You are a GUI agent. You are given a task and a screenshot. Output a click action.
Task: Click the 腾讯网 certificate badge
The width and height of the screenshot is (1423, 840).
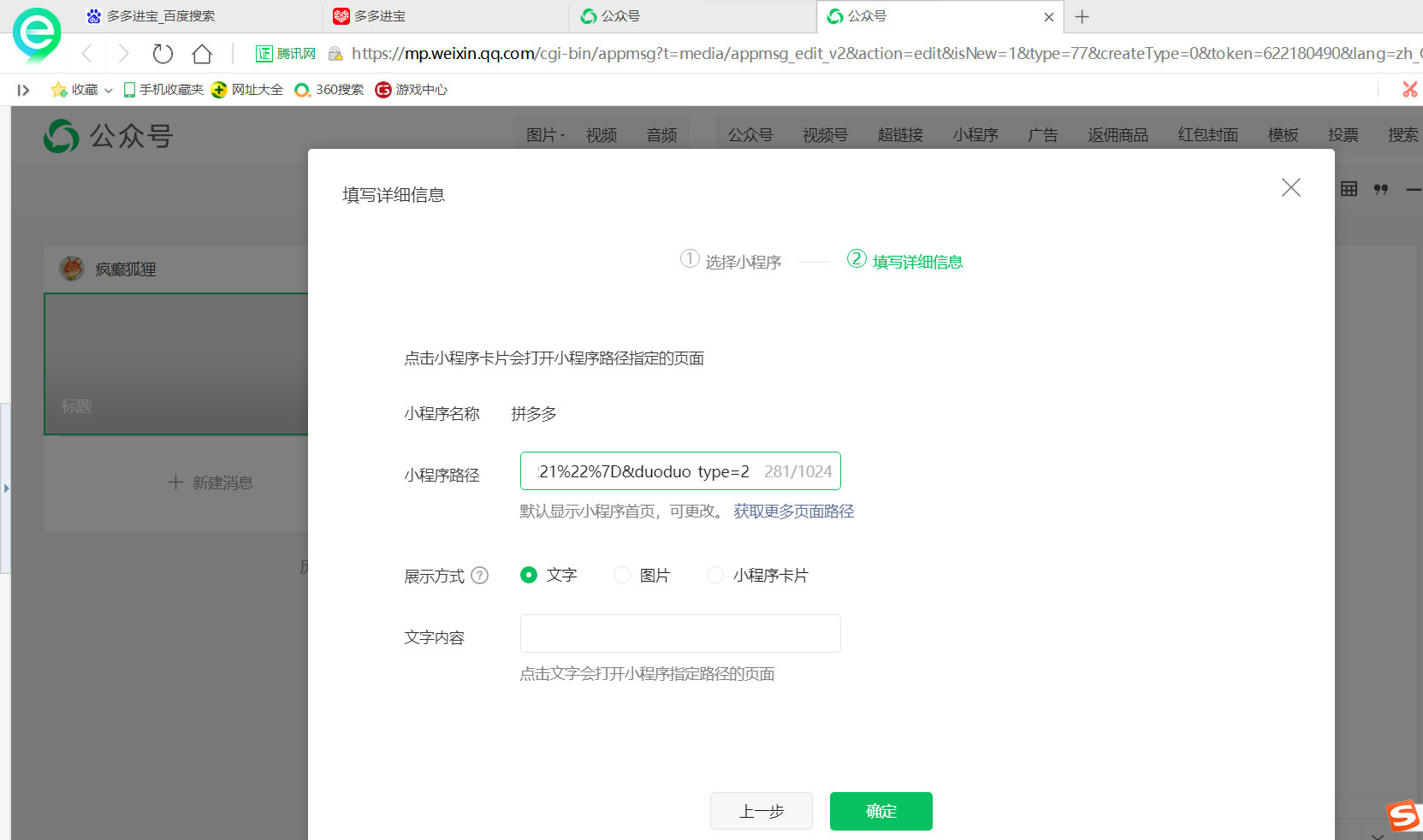click(x=286, y=54)
